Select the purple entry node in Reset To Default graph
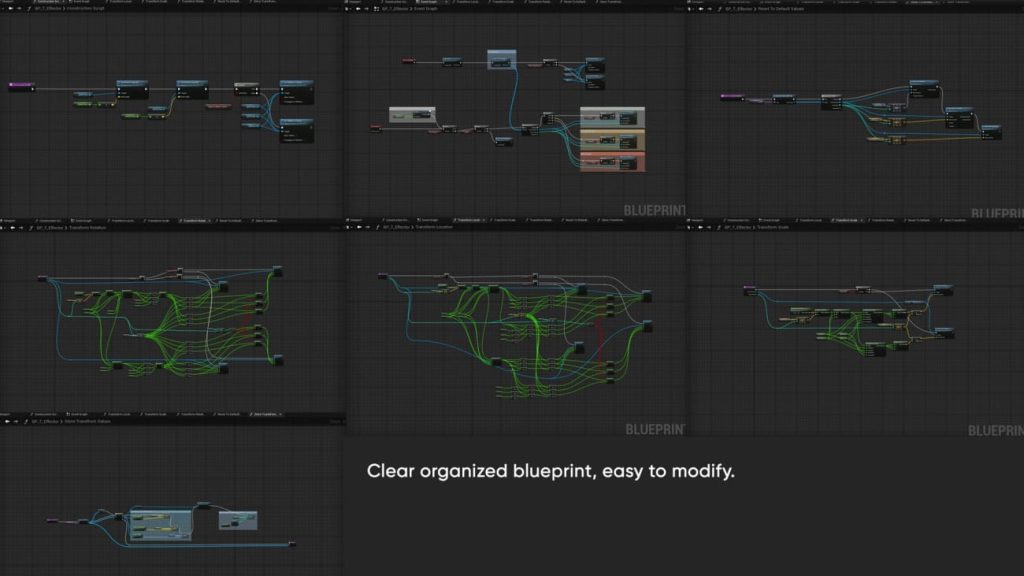 732,97
